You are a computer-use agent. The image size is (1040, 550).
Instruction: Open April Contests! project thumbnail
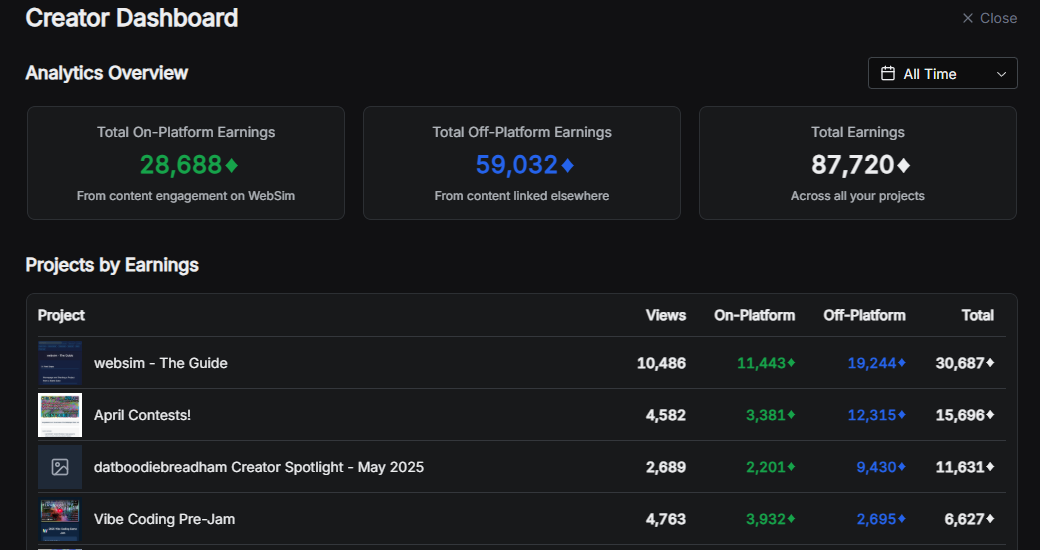click(x=60, y=415)
